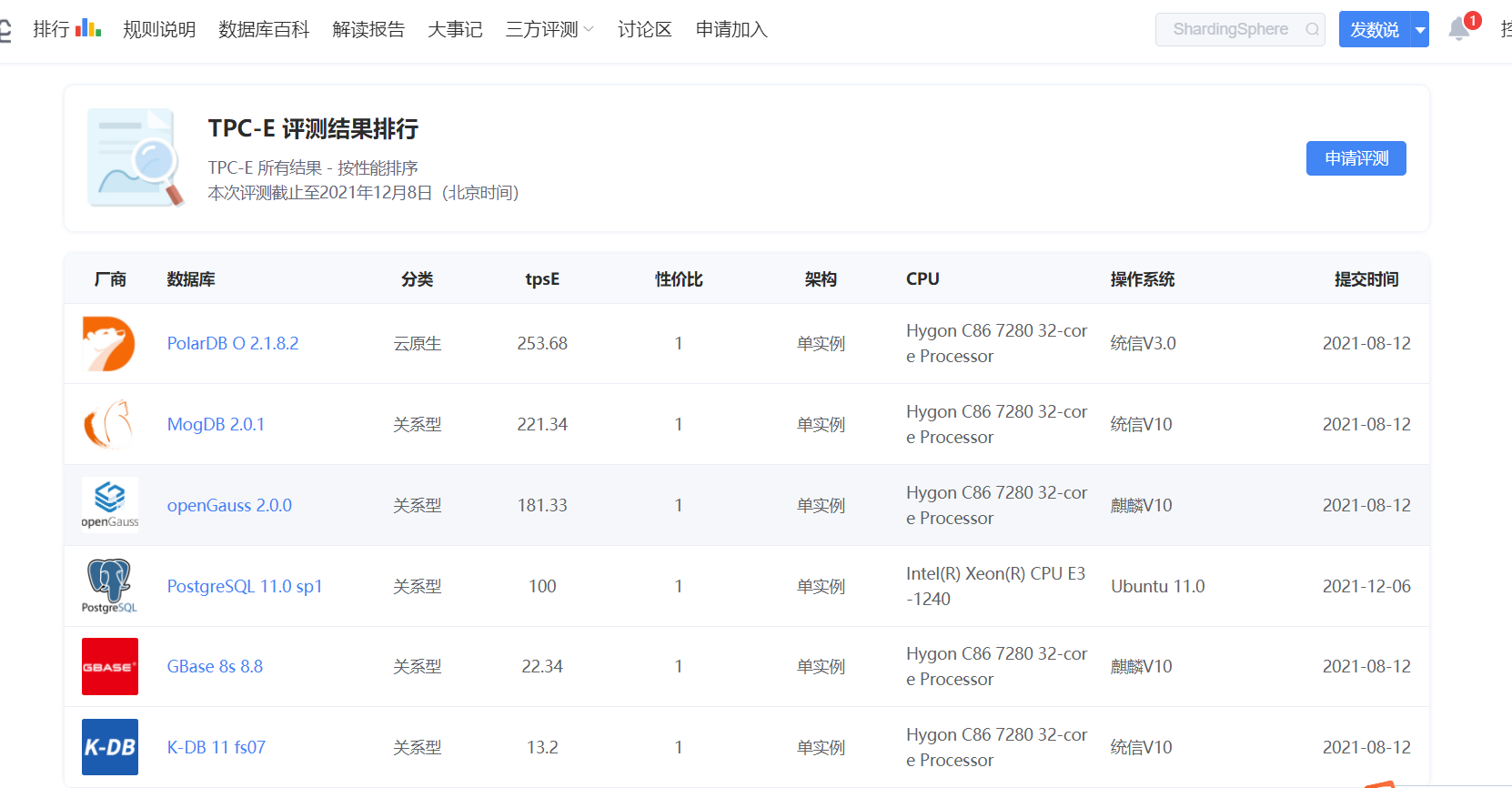This screenshot has height=788, width=1512.
Task: Click the 2021-12-06 submission date
Action: (x=1366, y=586)
